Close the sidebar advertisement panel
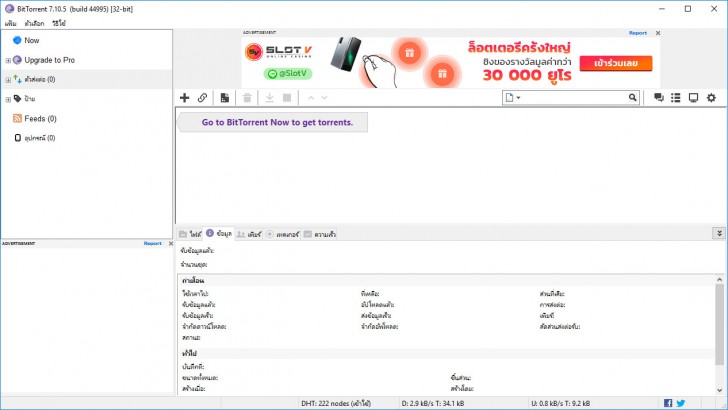 click(170, 243)
